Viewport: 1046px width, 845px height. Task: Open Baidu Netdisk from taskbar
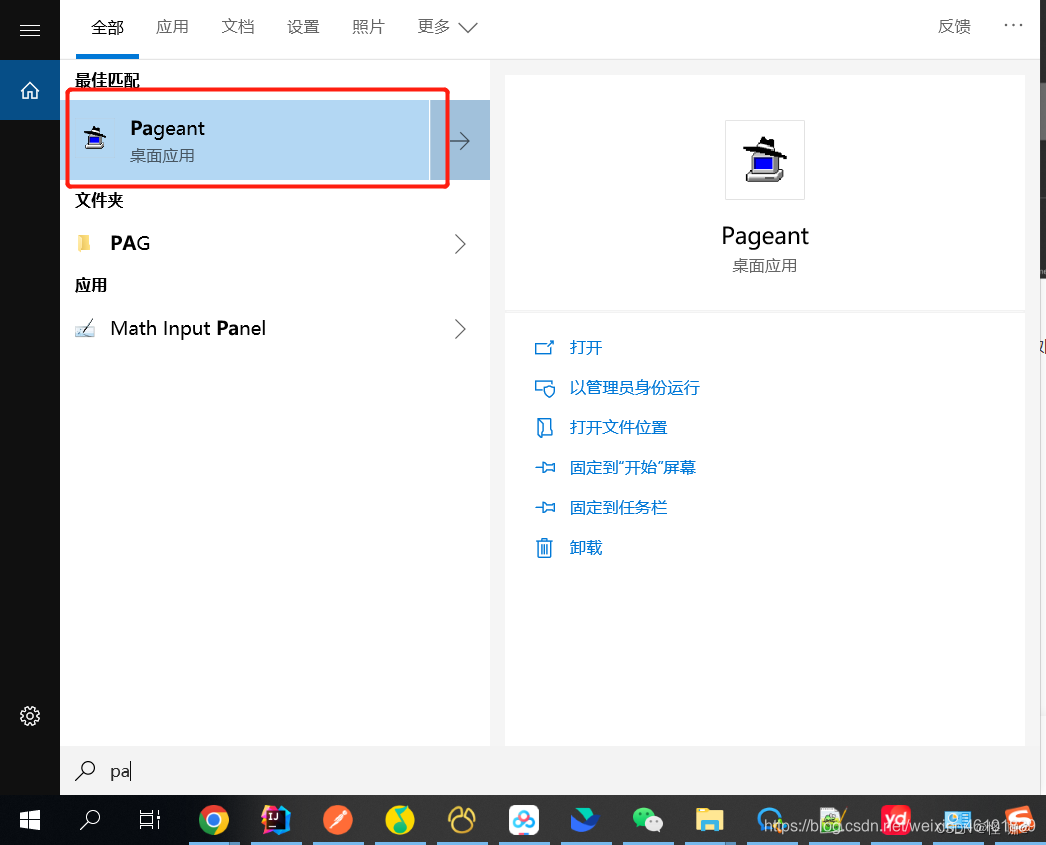point(524,820)
